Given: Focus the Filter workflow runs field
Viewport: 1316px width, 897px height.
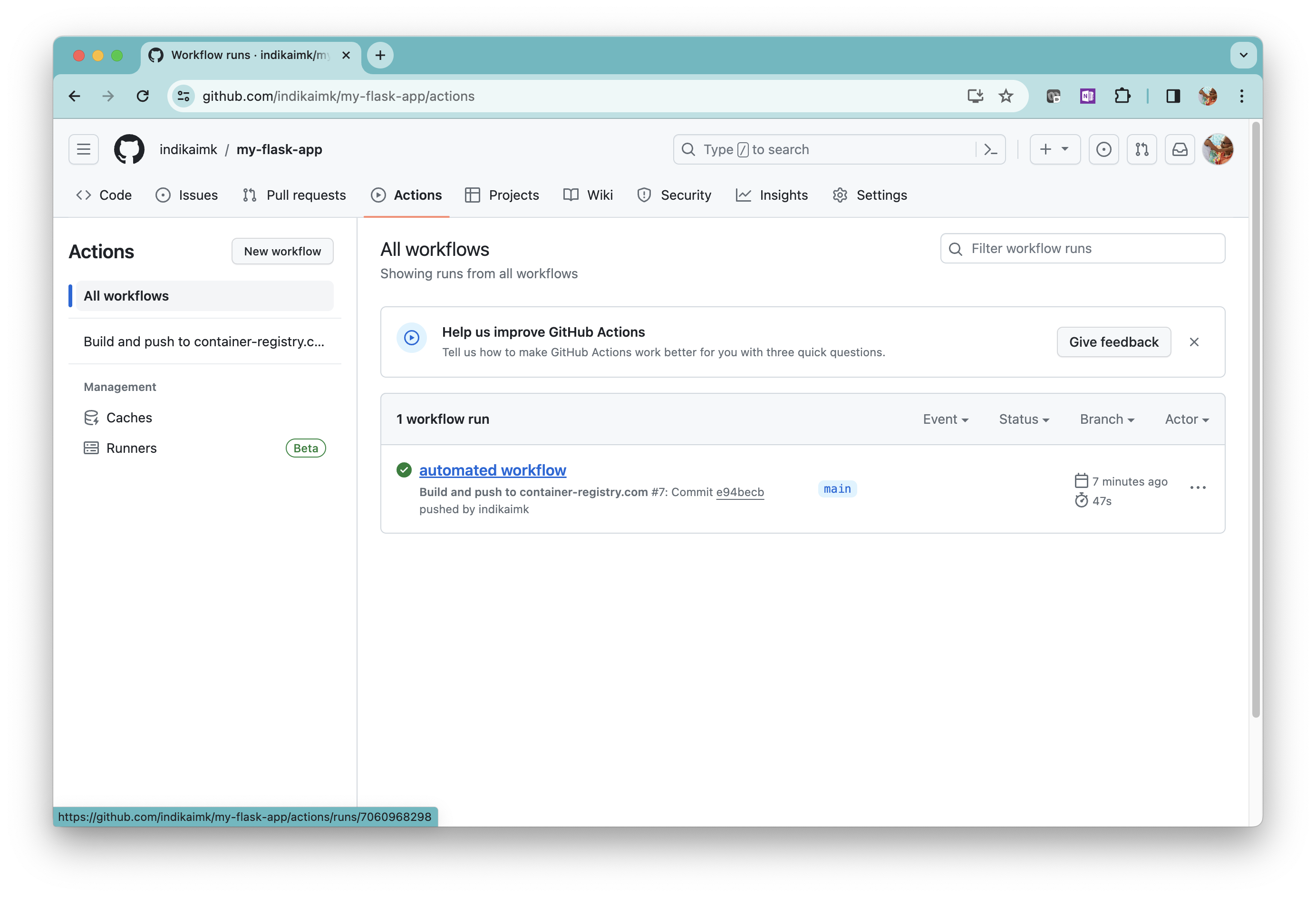Looking at the screenshot, I should [1082, 249].
